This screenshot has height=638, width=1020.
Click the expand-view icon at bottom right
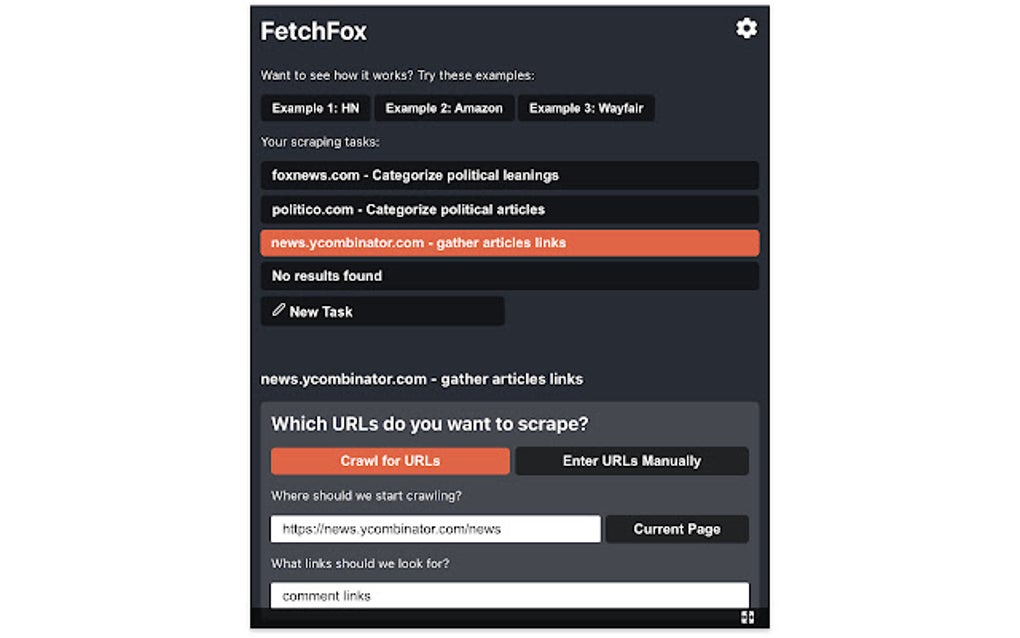(x=747, y=617)
